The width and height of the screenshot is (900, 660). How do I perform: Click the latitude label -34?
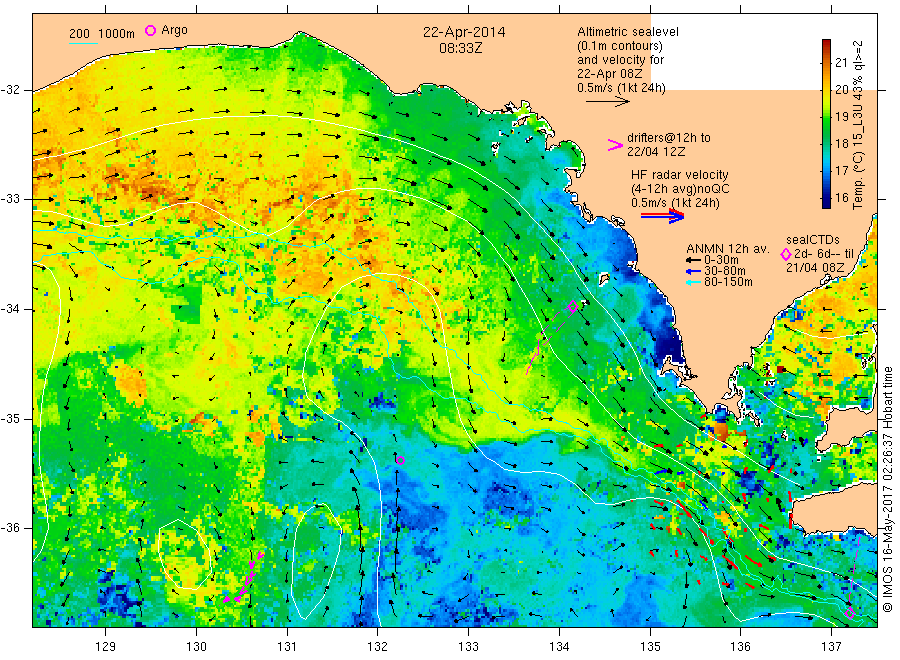tap(10, 309)
